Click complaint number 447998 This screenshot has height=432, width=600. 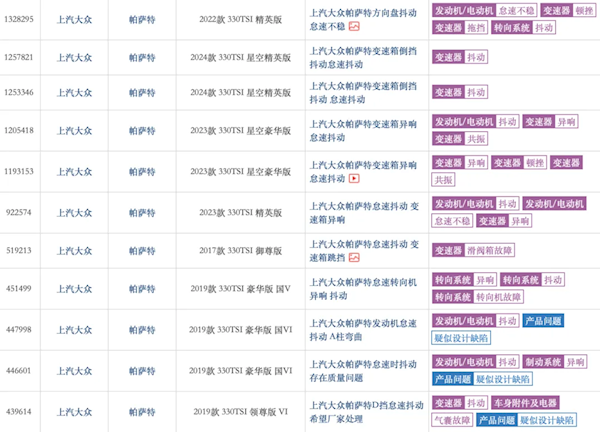[x=19, y=329]
